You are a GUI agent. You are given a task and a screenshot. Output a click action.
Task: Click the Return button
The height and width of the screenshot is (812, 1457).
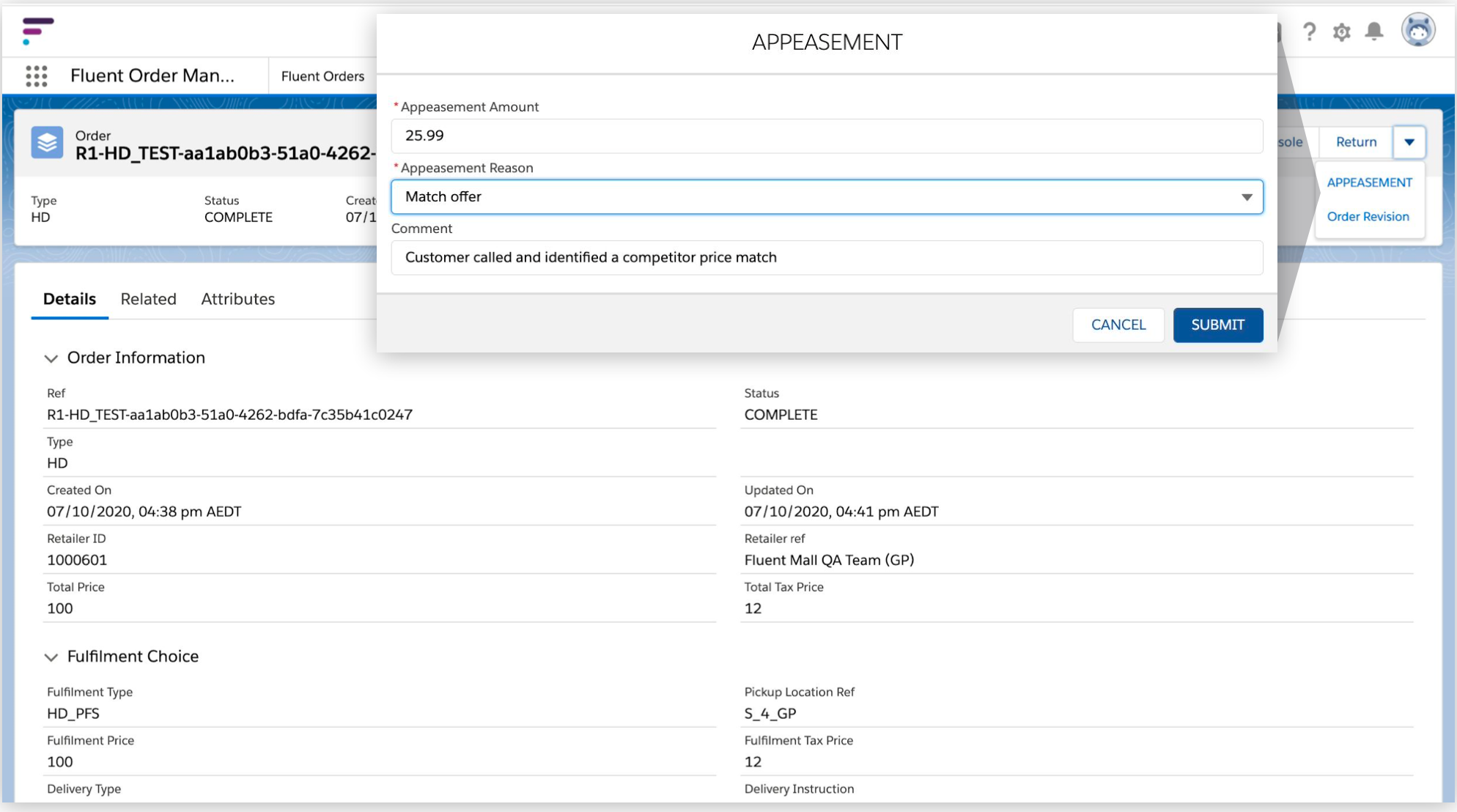tap(1355, 141)
